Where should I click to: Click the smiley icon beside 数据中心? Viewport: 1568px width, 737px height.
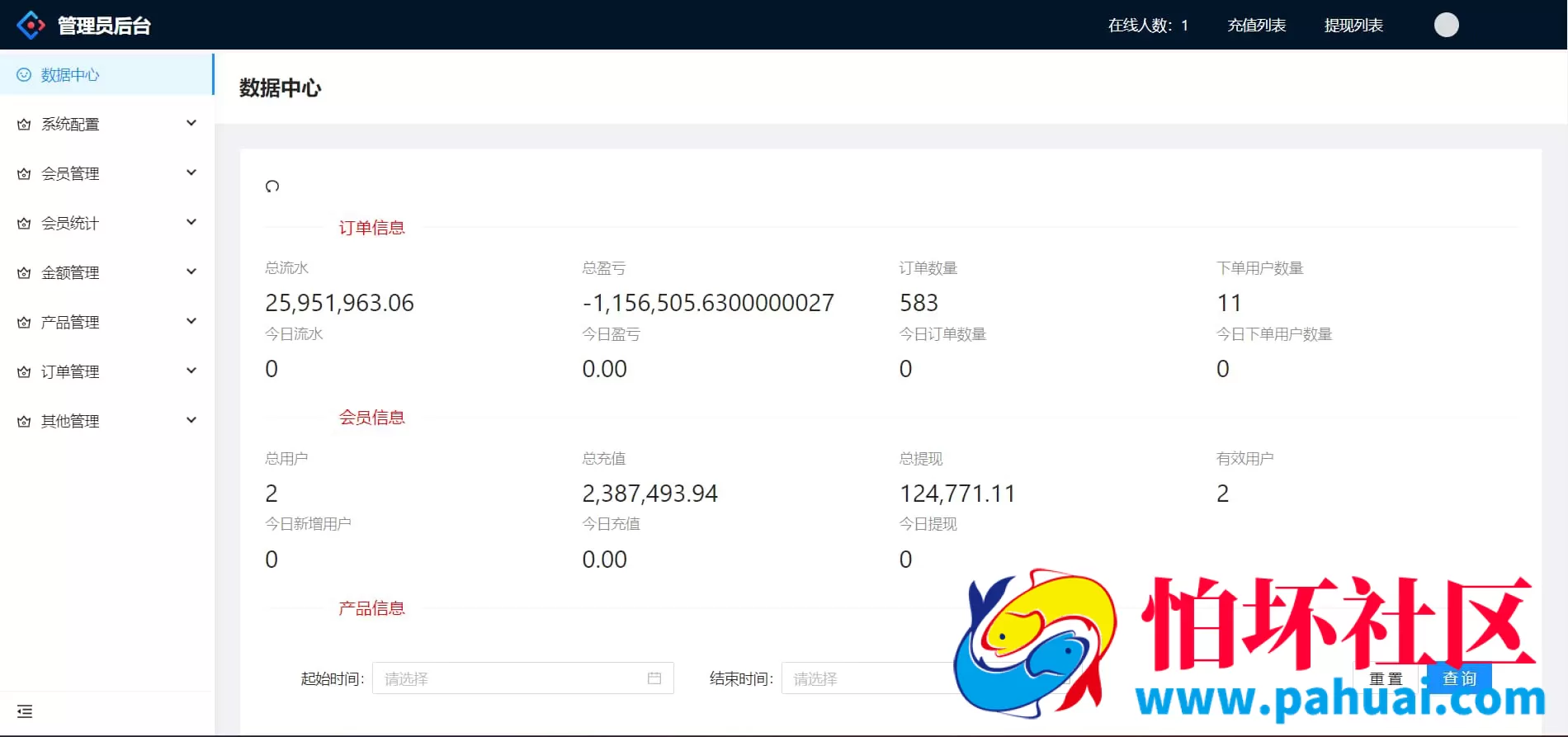[x=24, y=75]
